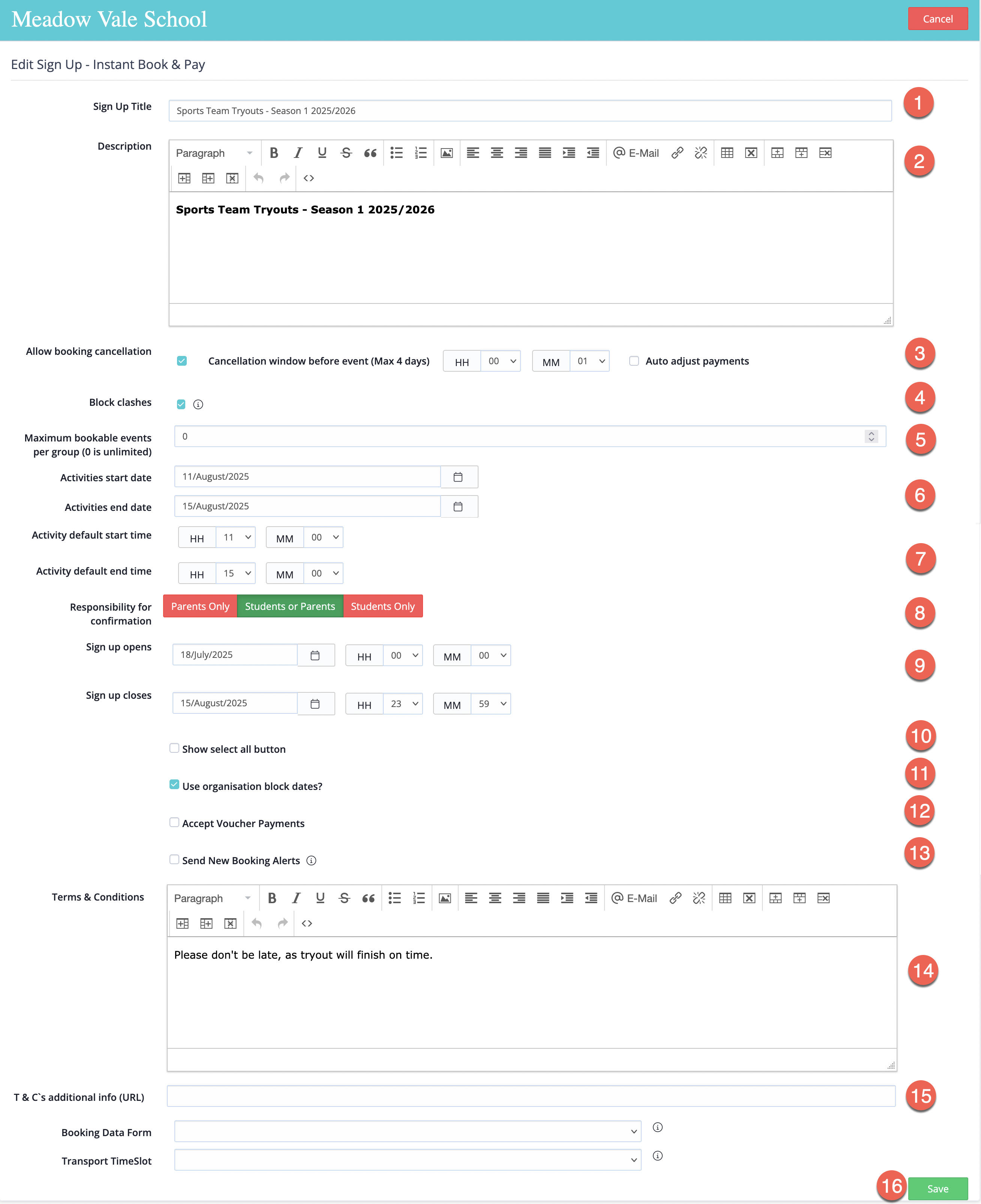Screen dimensions: 981x1204
Task: Open calendar for Activities end date
Action: click(458, 506)
